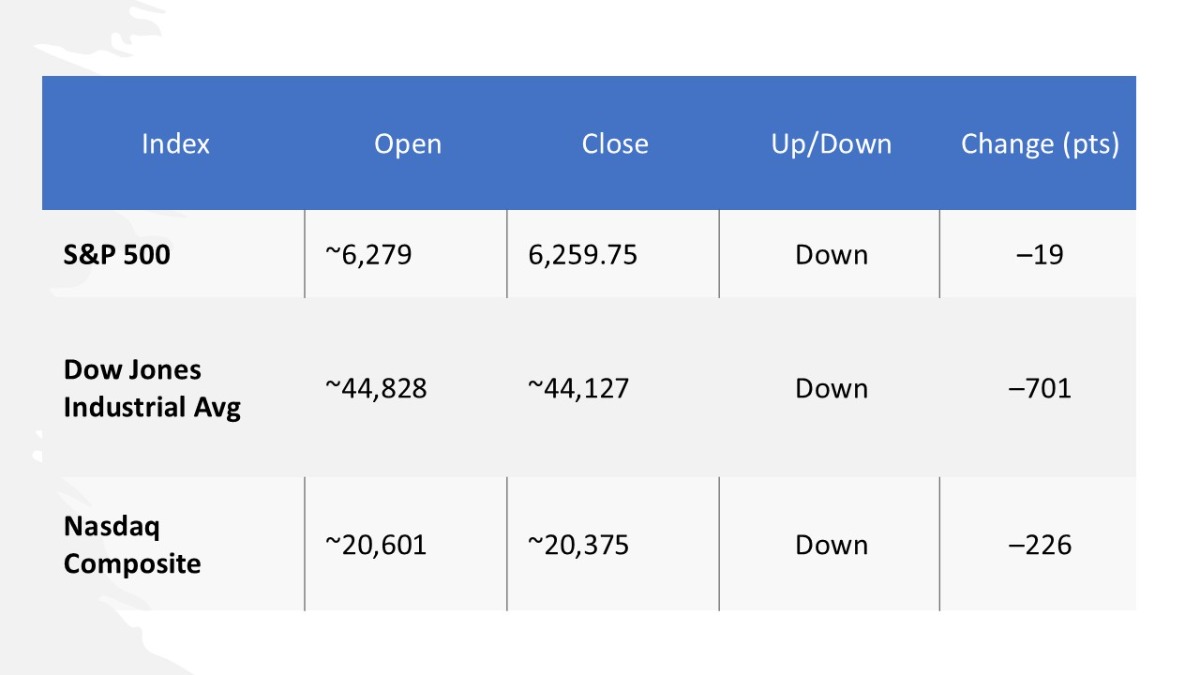The image size is (1200, 675).
Task: Click the Dow Jones close value ~44,127
Action: (579, 388)
